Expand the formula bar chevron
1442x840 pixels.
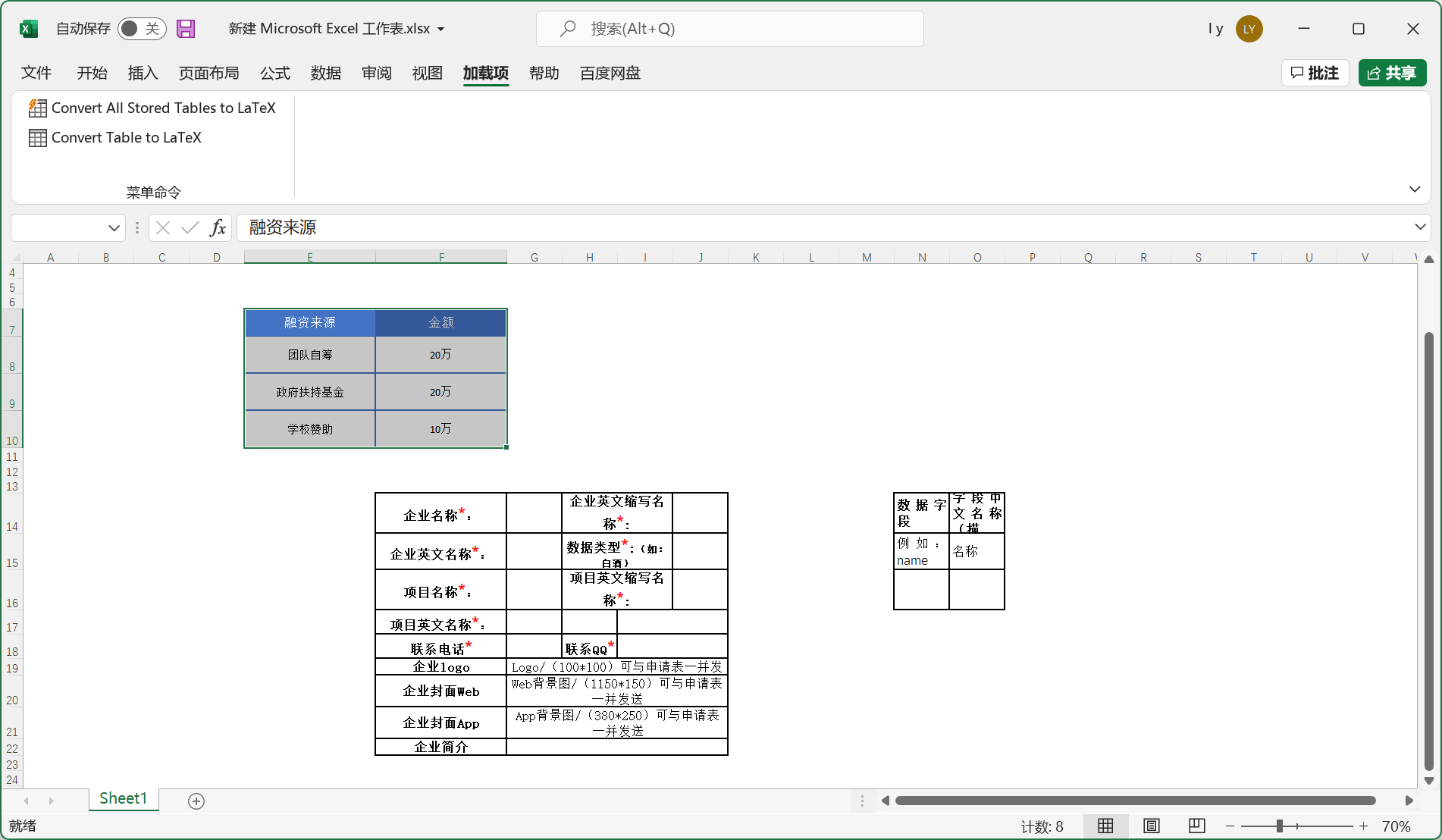1422,227
